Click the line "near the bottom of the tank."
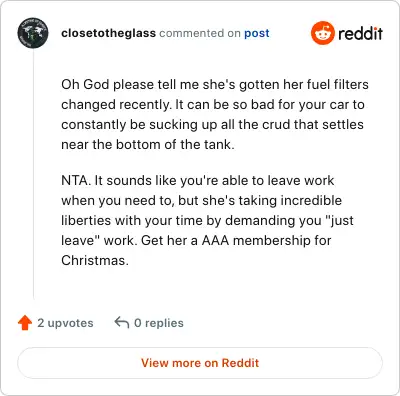 (148, 144)
